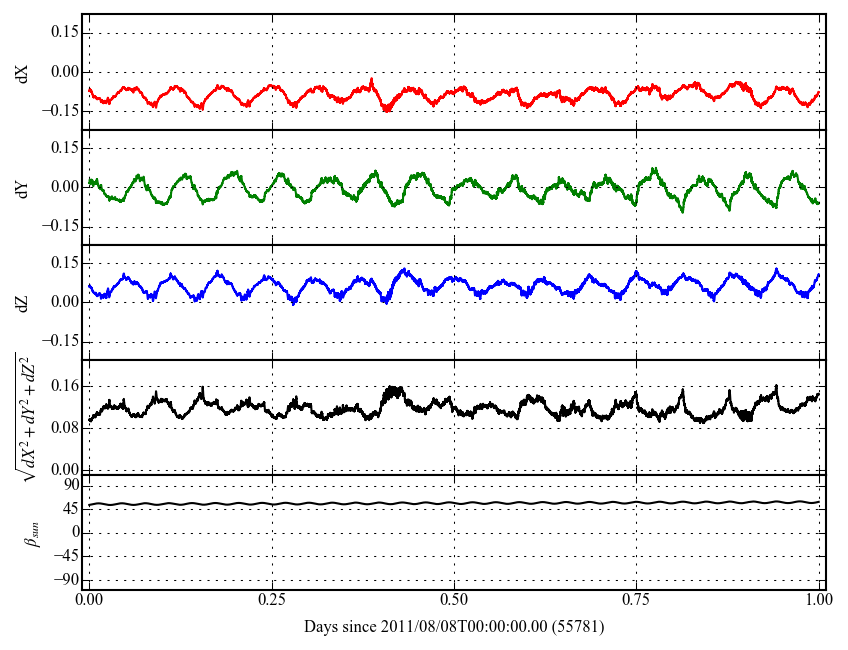Click the dZ y-axis label
Viewport: 848px width, 650px height.
tap(24, 302)
